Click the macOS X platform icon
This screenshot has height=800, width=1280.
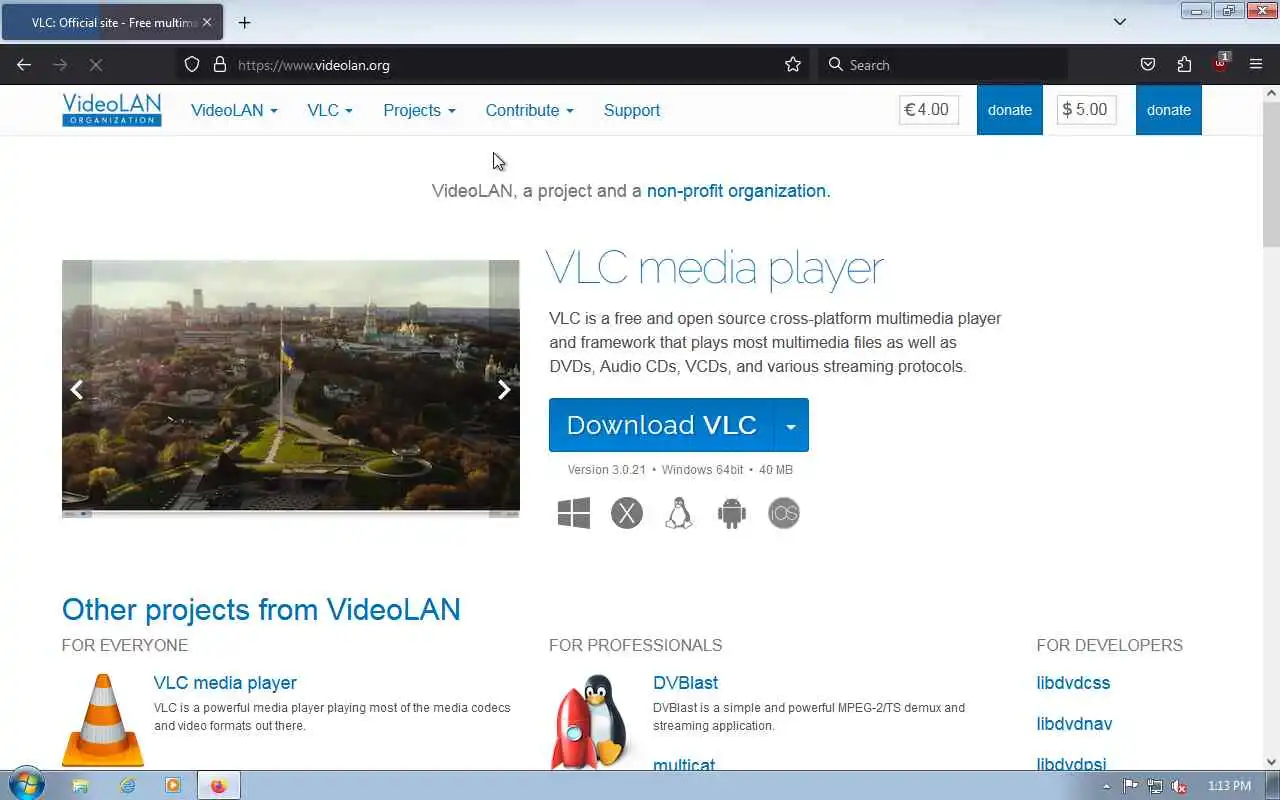[x=627, y=513]
